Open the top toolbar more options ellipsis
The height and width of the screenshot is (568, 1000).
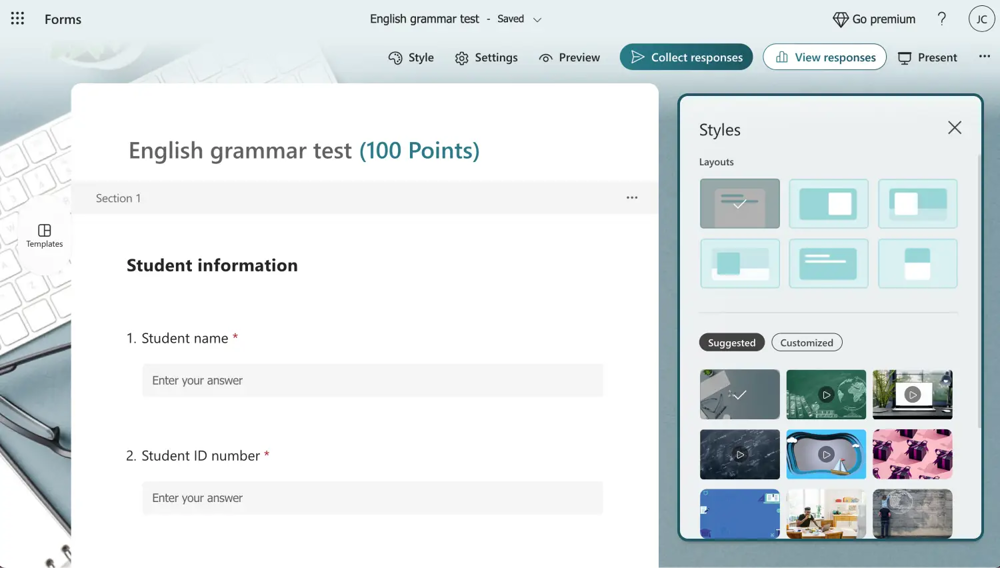pos(984,57)
